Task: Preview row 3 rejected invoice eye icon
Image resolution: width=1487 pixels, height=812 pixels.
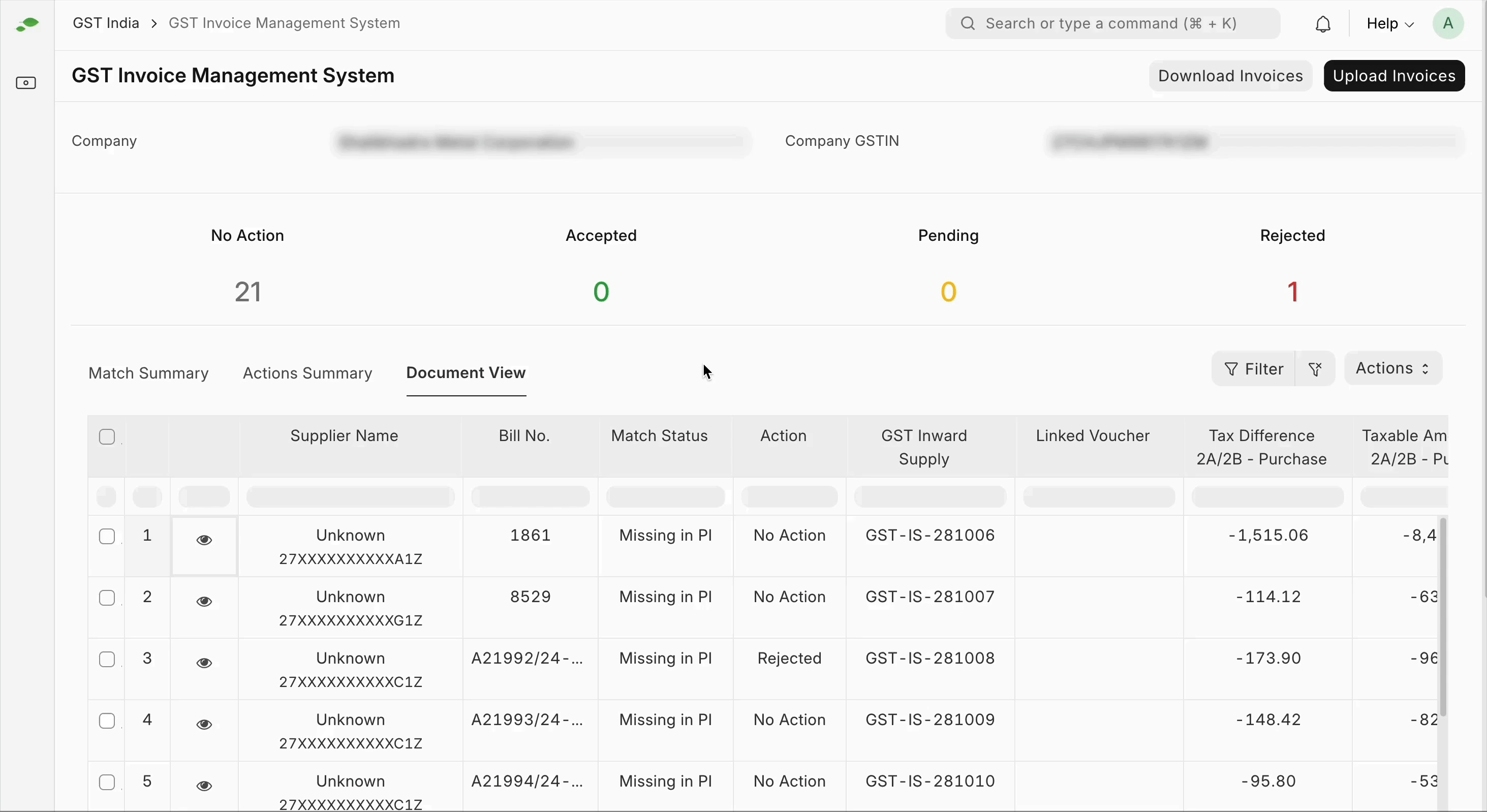Action: pos(204,663)
